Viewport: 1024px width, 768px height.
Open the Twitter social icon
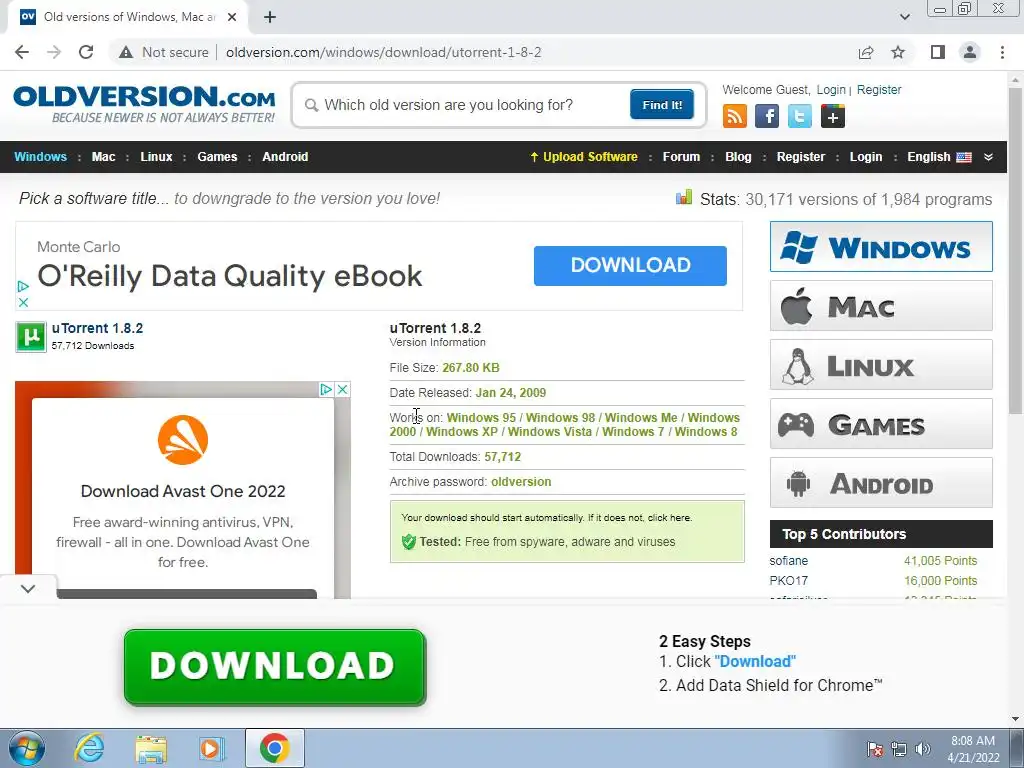tap(800, 116)
